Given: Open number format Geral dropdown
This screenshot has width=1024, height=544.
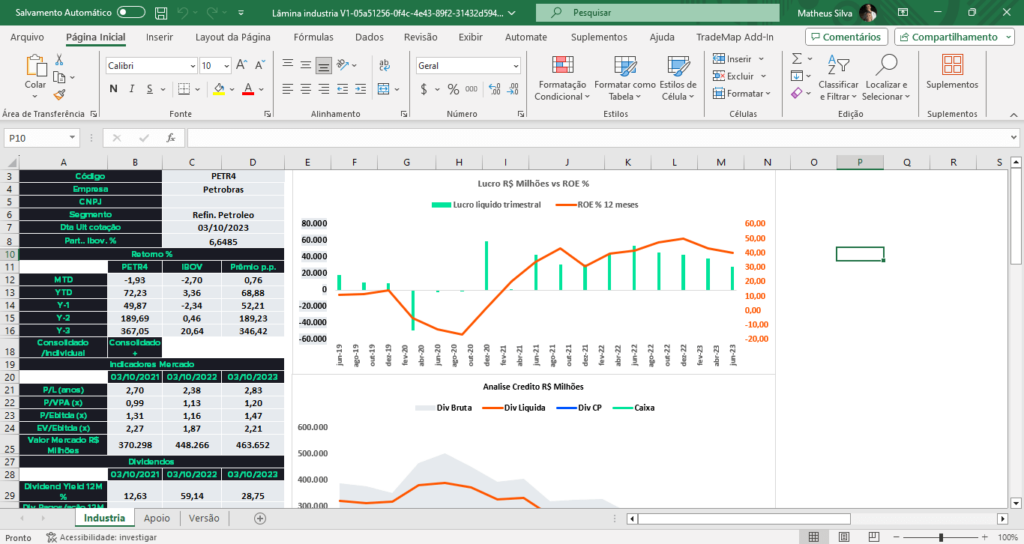Looking at the screenshot, I should pos(516,65).
